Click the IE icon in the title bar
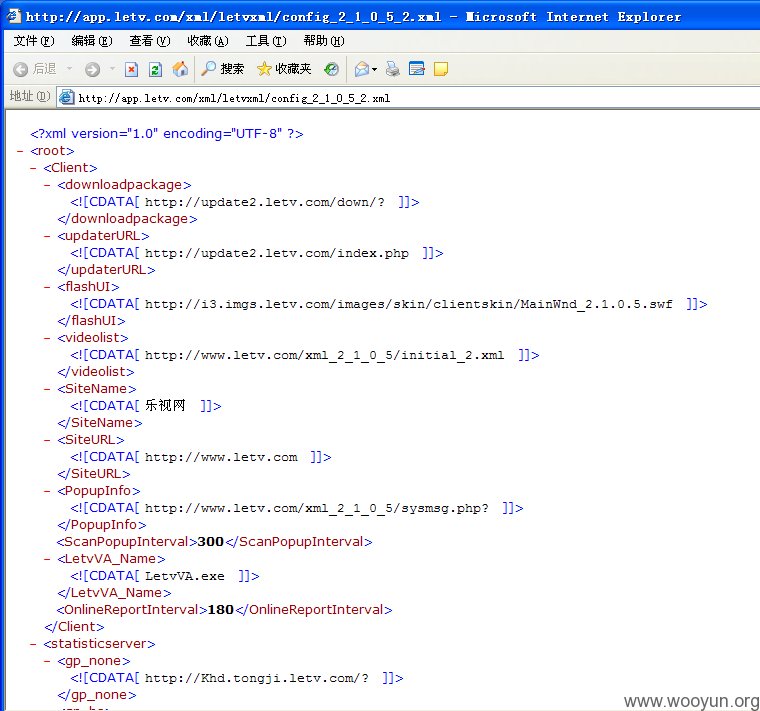The image size is (760, 711). pyautogui.click(x=13, y=16)
